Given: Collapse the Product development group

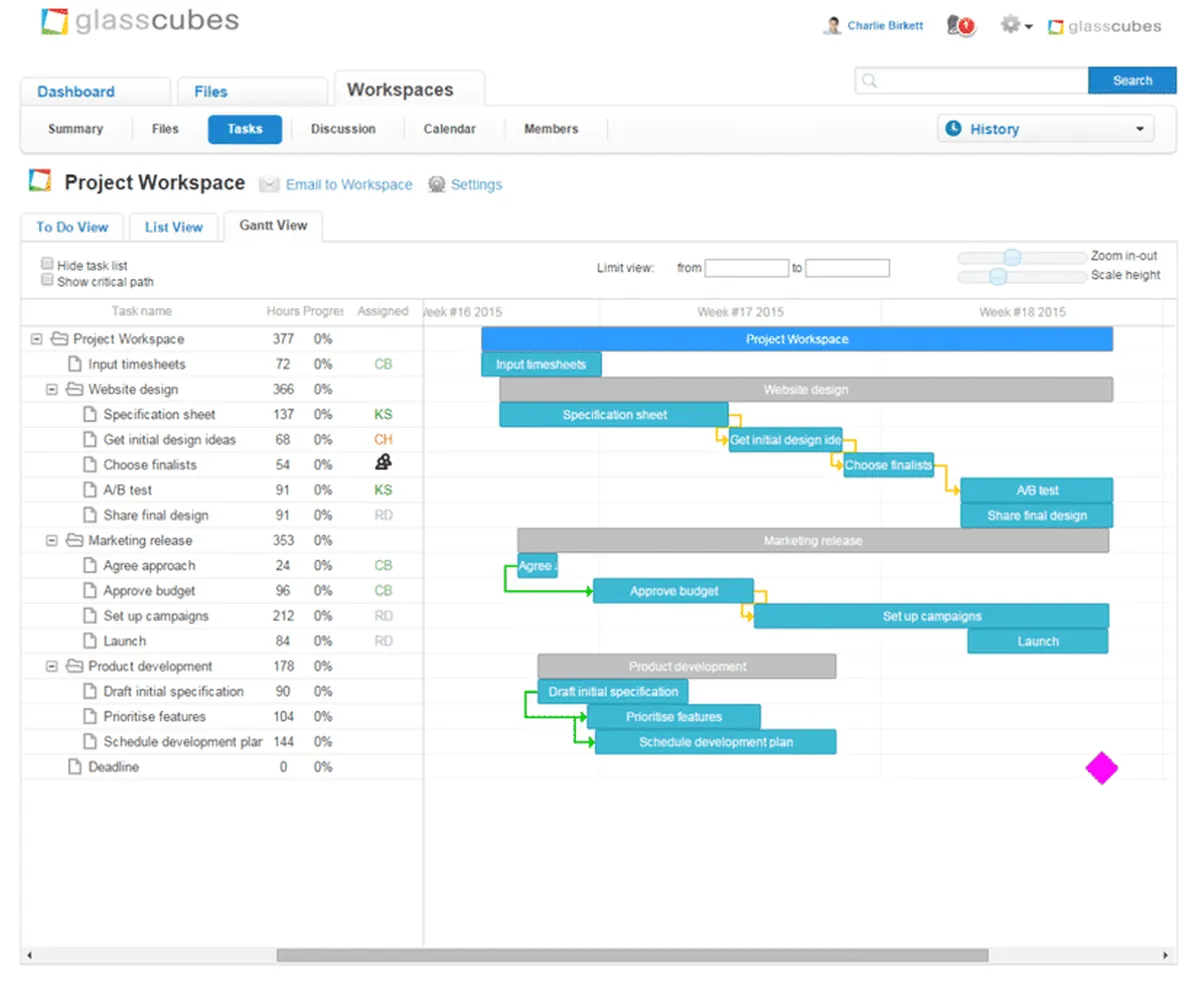Looking at the screenshot, I should coord(52,666).
